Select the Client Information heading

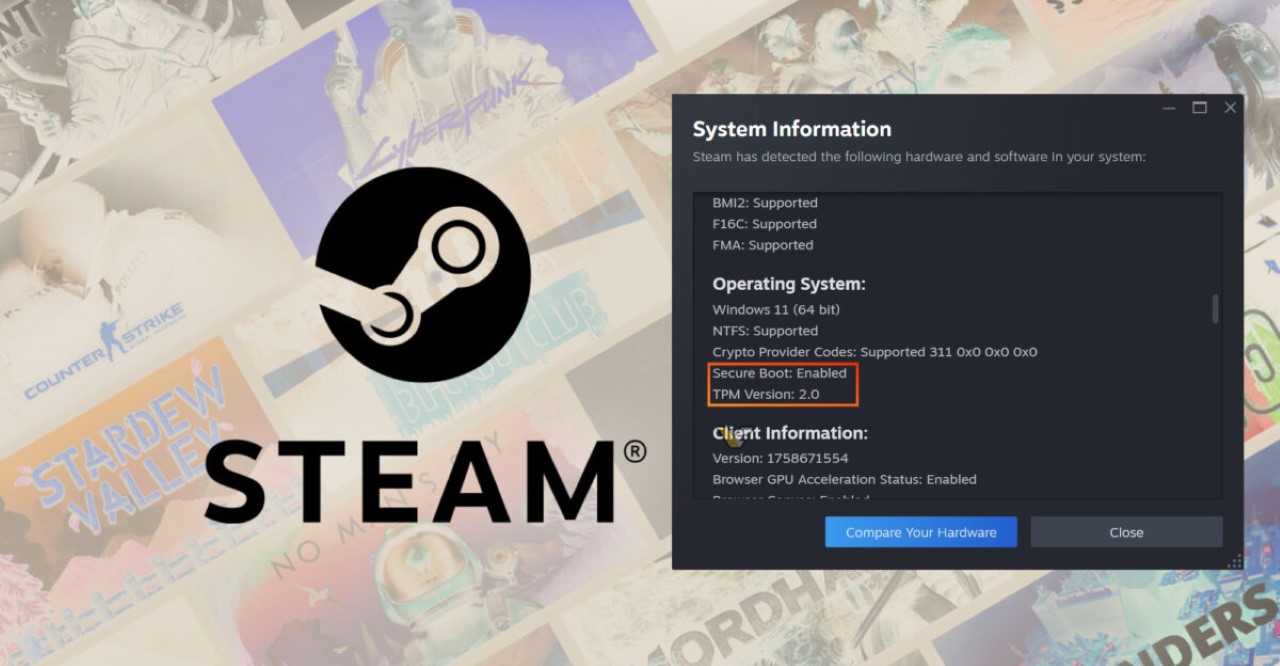pos(790,432)
